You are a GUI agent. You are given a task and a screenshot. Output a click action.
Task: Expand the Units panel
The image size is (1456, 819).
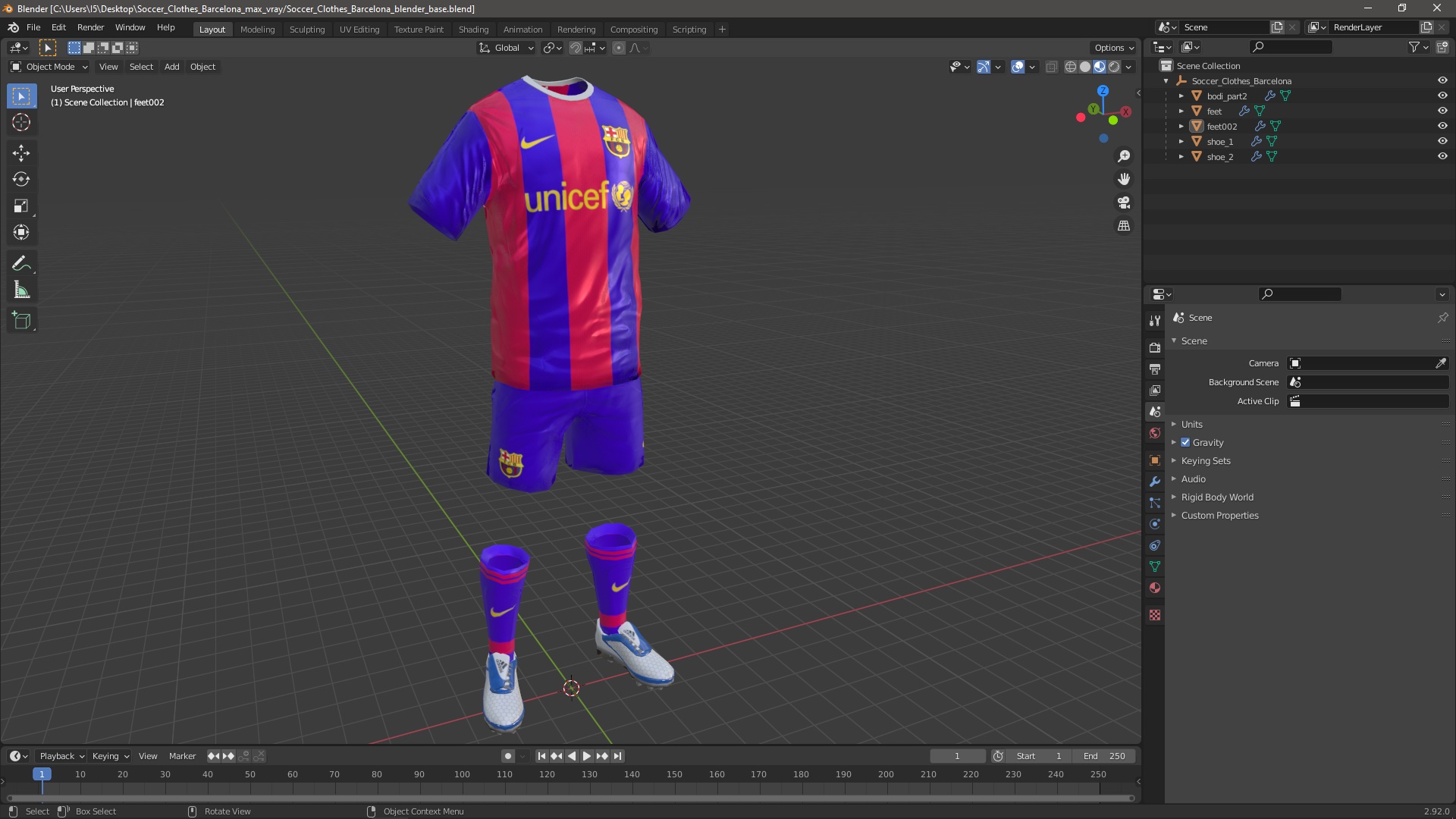(x=1191, y=425)
